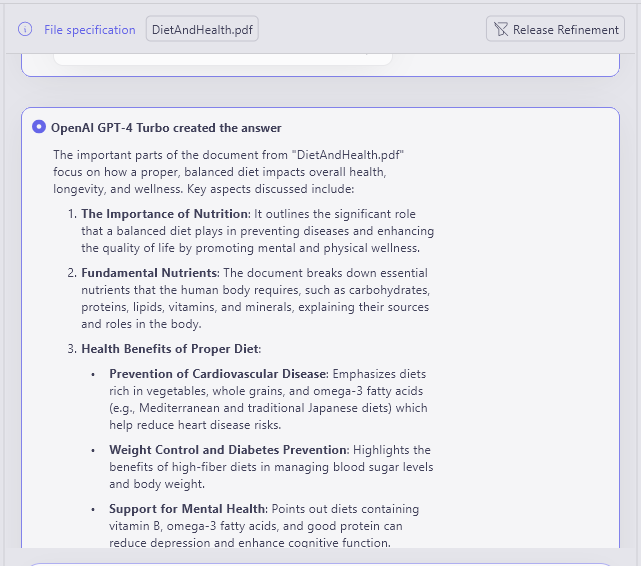Click the text about Mediterranean and Japanese diets
The image size is (641, 566).
(268, 408)
